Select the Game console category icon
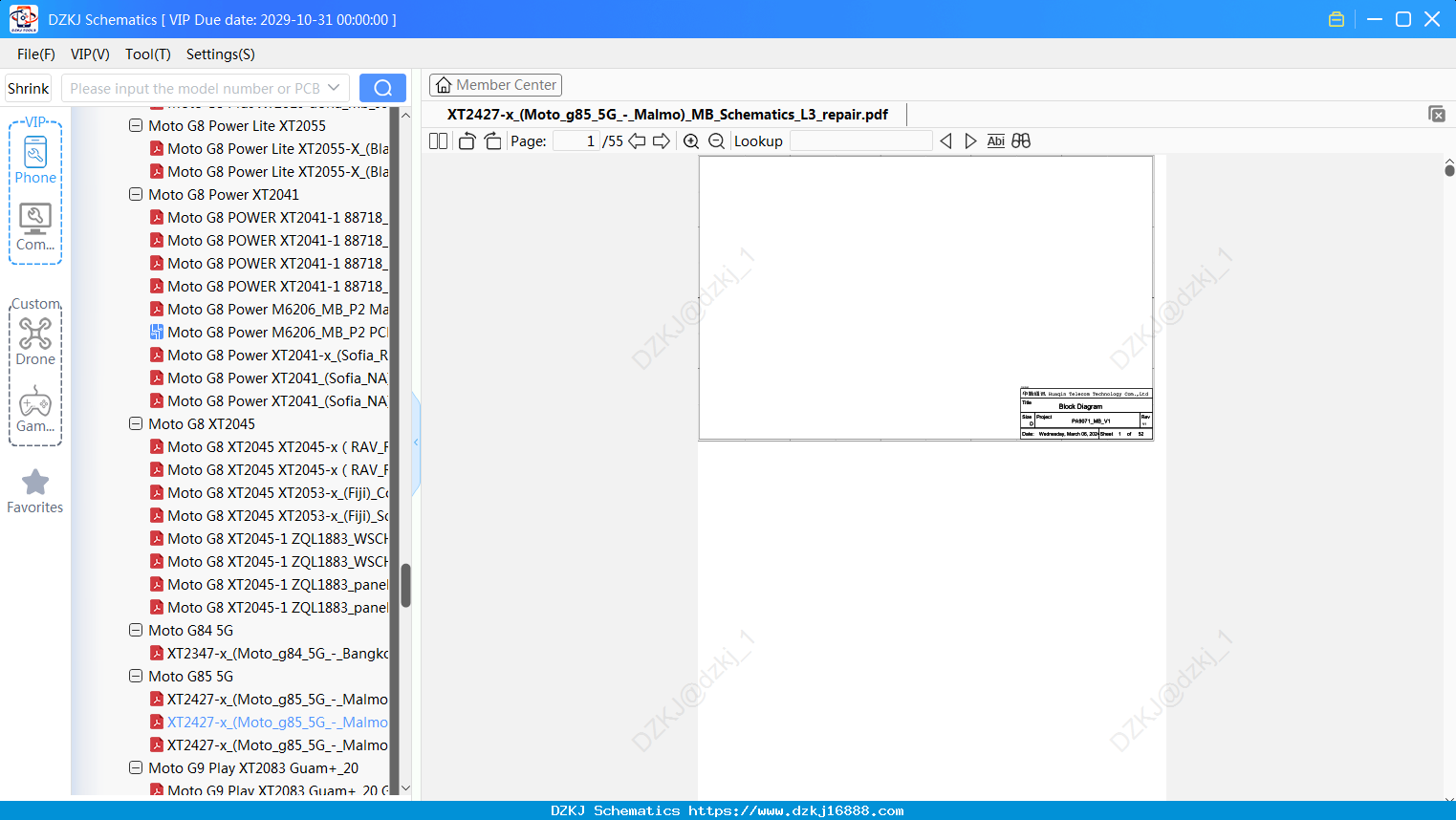The width and height of the screenshot is (1456, 820). pyautogui.click(x=35, y=409)
